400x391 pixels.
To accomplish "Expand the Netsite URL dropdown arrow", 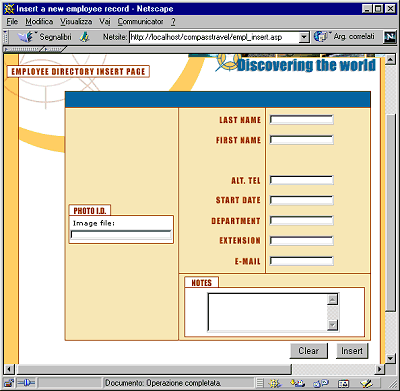I will [304, 37].
